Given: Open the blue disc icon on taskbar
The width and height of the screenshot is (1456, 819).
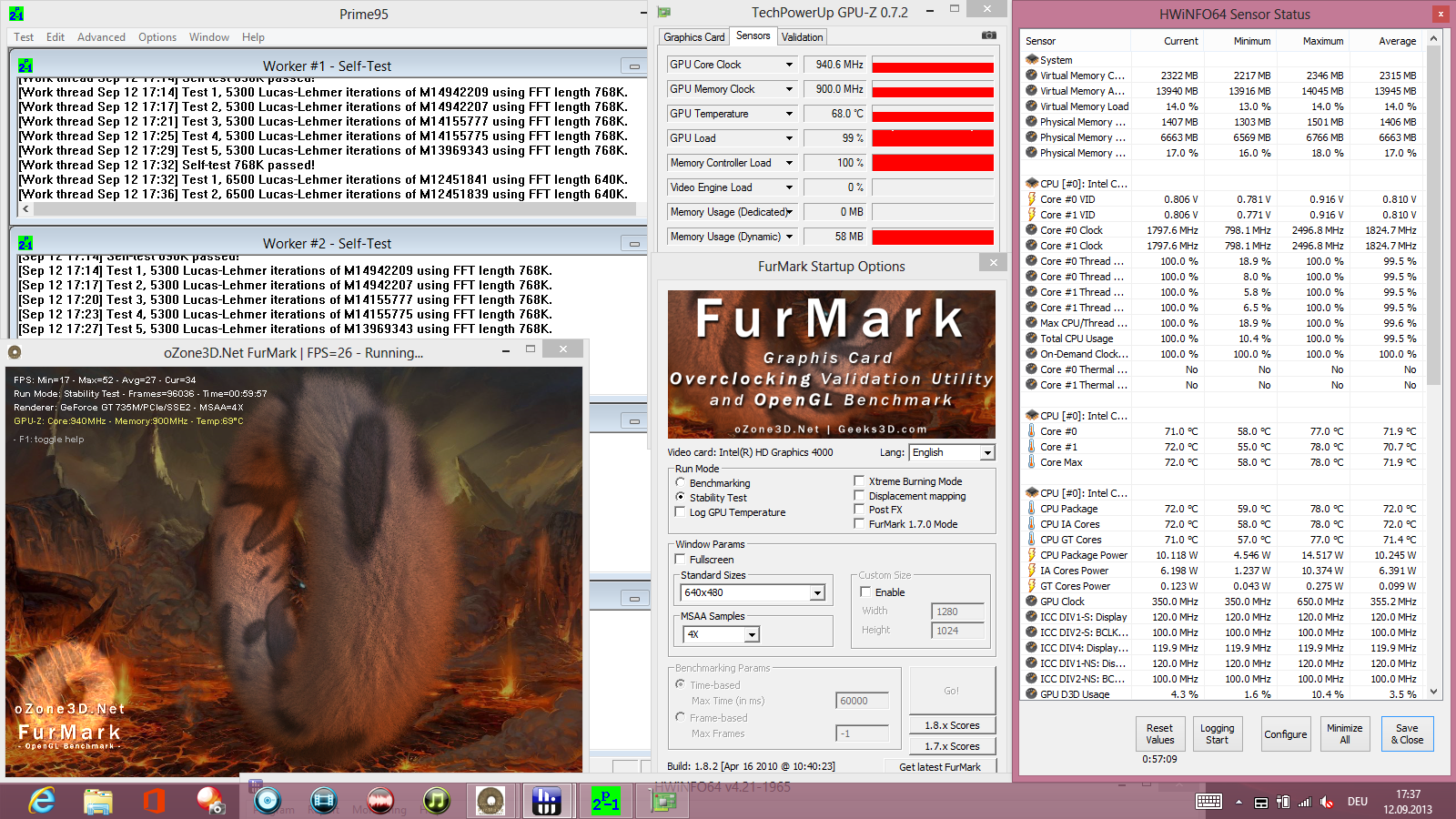Looking at the screenshot, I should (x=267, y=801).
